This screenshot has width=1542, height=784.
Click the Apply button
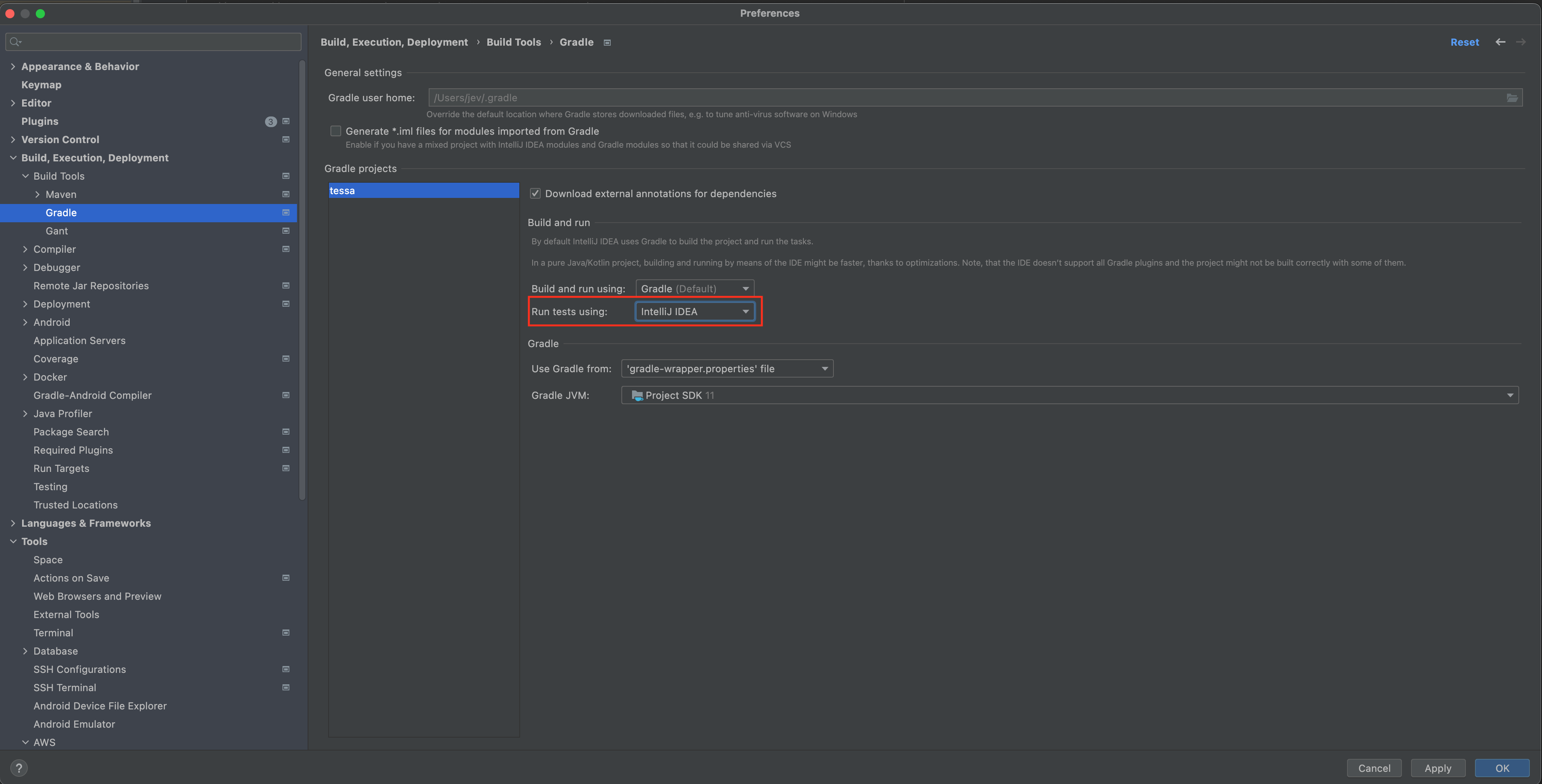click(x=1437, y=768)
